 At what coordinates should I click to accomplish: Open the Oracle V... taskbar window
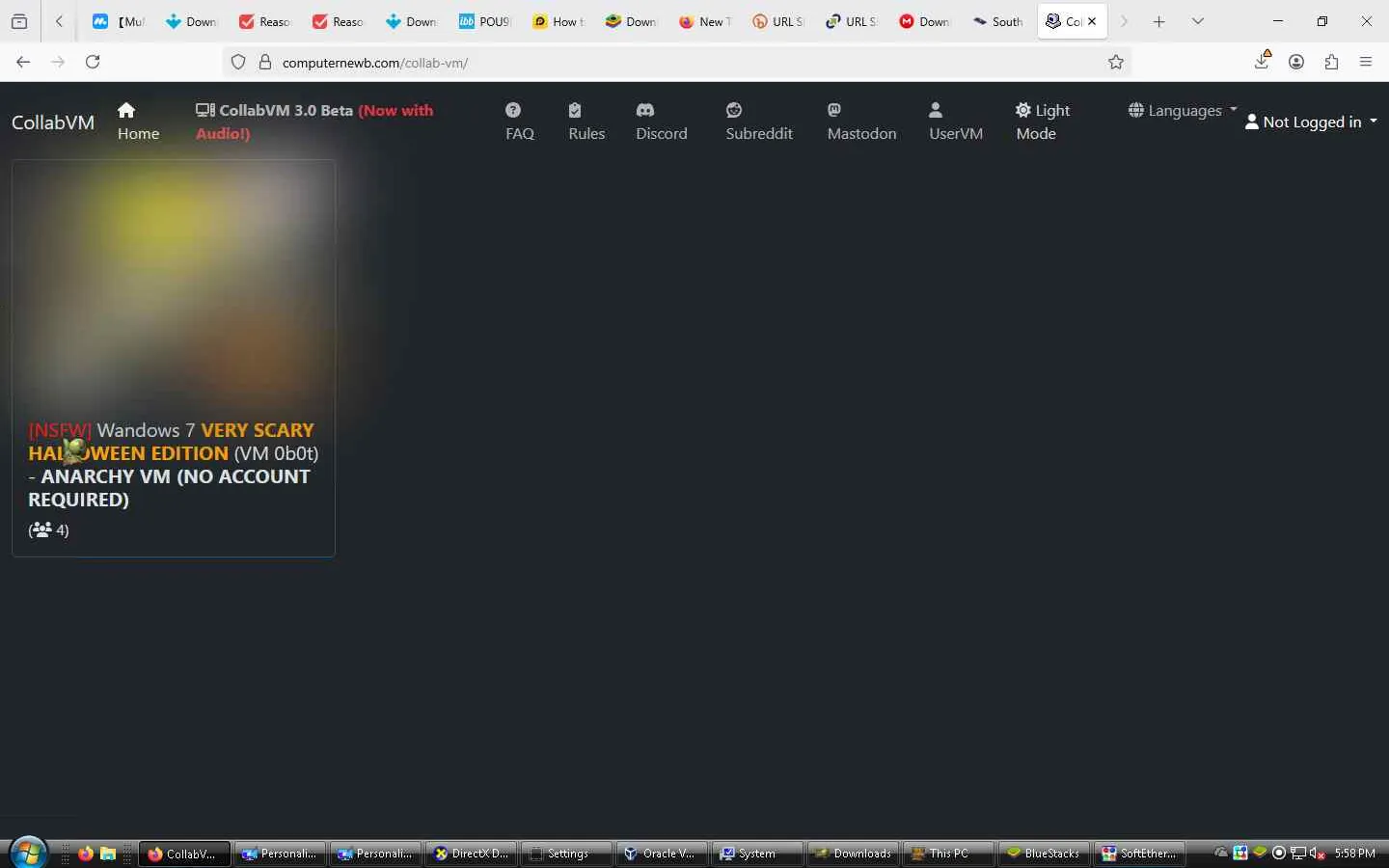click(661, 854)
